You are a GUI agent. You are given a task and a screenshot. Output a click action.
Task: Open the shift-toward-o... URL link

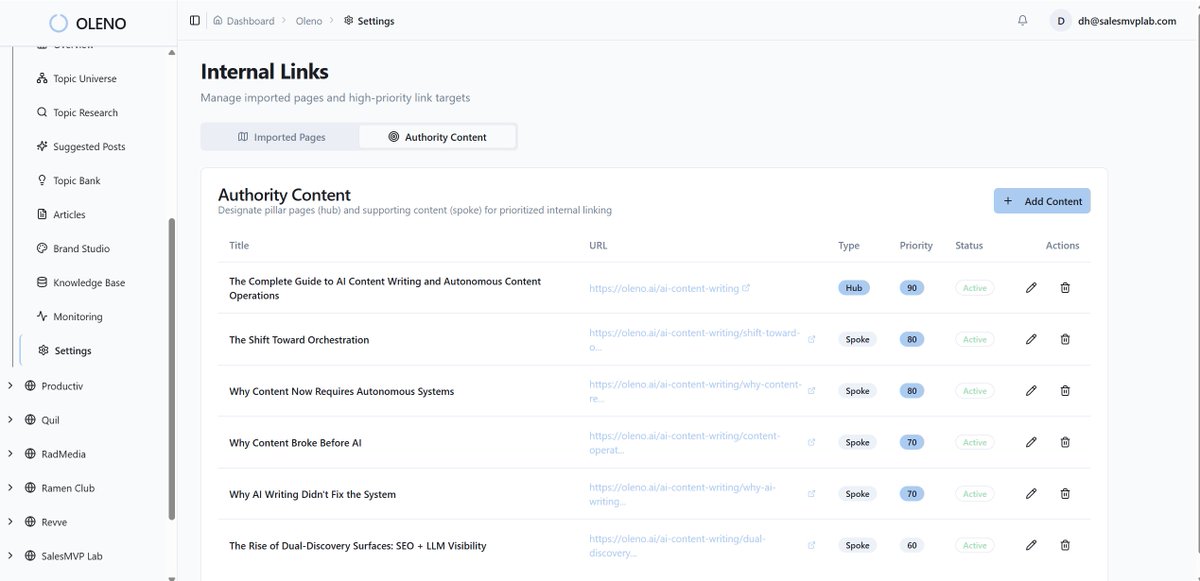[694, 340]
